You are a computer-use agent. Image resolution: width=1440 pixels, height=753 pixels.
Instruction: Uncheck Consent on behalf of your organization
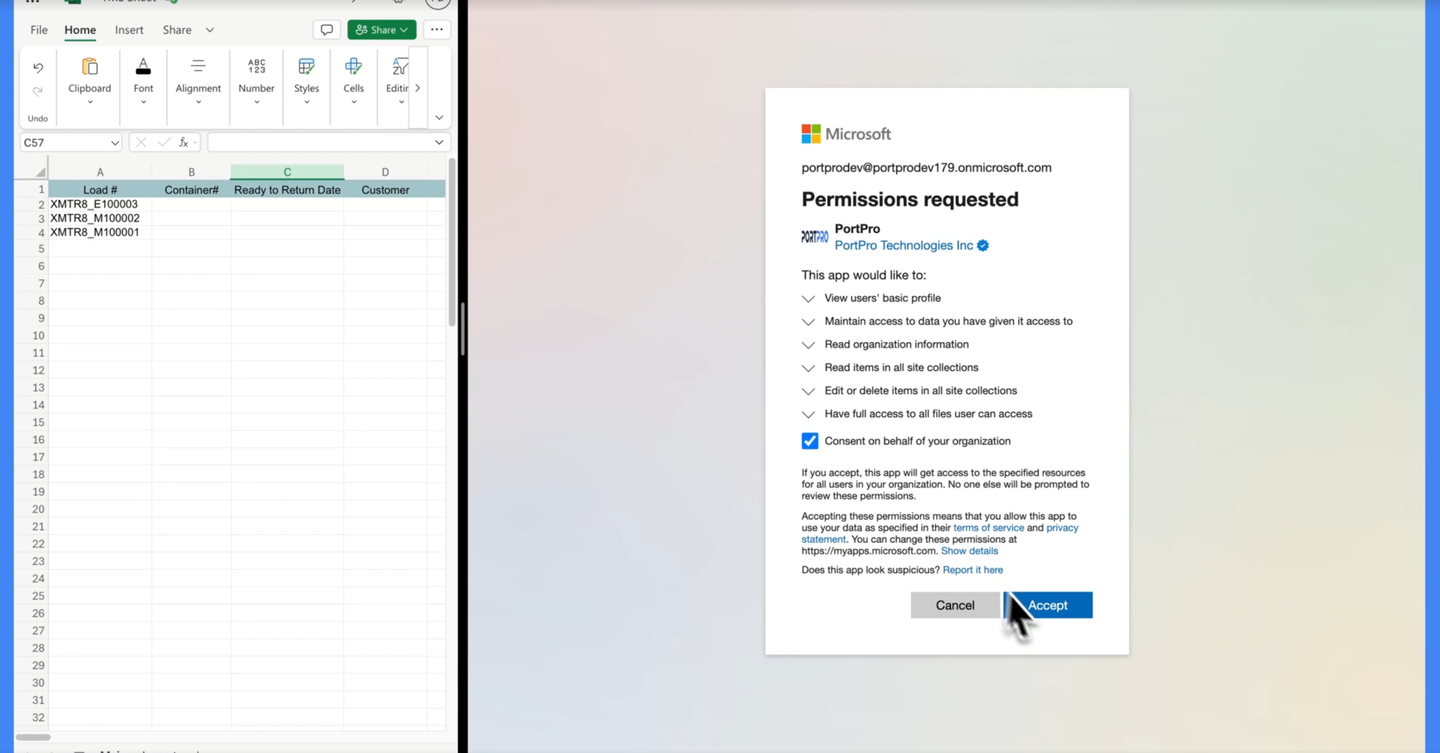click(810, 441)
